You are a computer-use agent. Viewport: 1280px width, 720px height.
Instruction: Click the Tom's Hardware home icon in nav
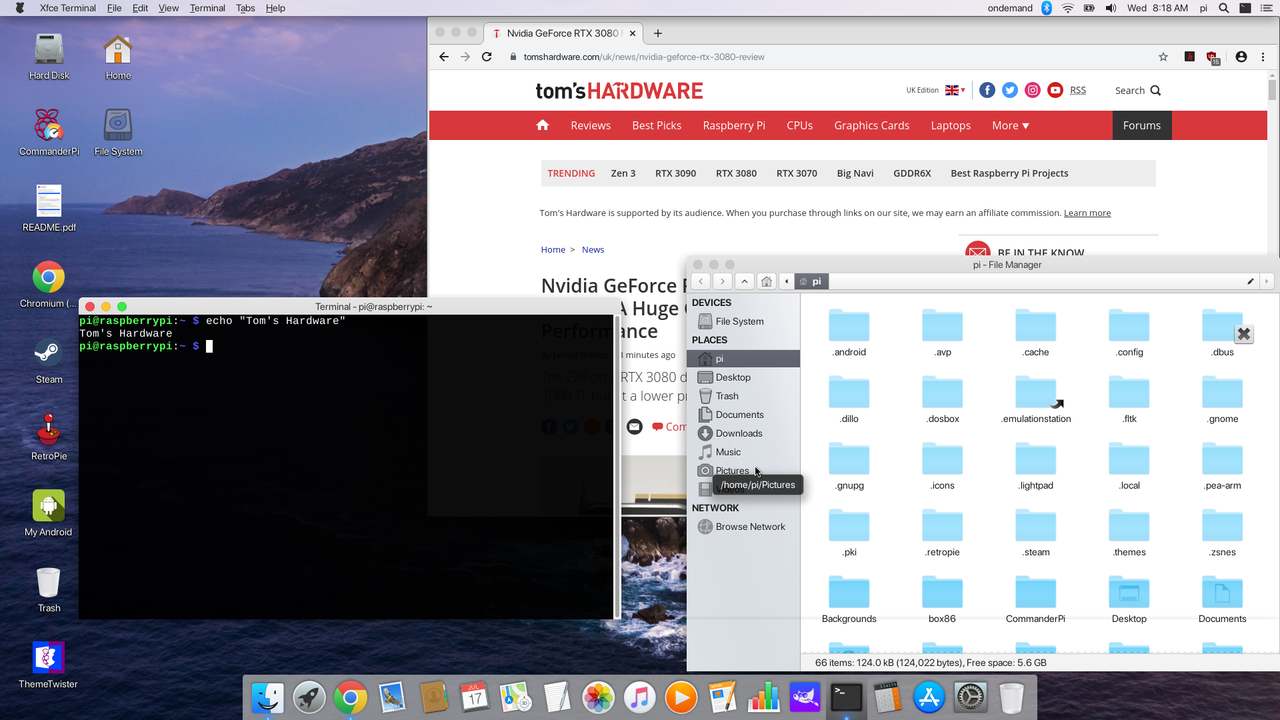click(x=542, y=125)
